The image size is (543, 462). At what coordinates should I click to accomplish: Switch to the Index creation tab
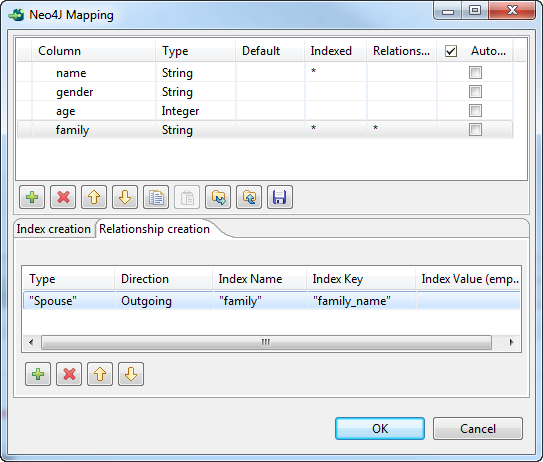54,229
